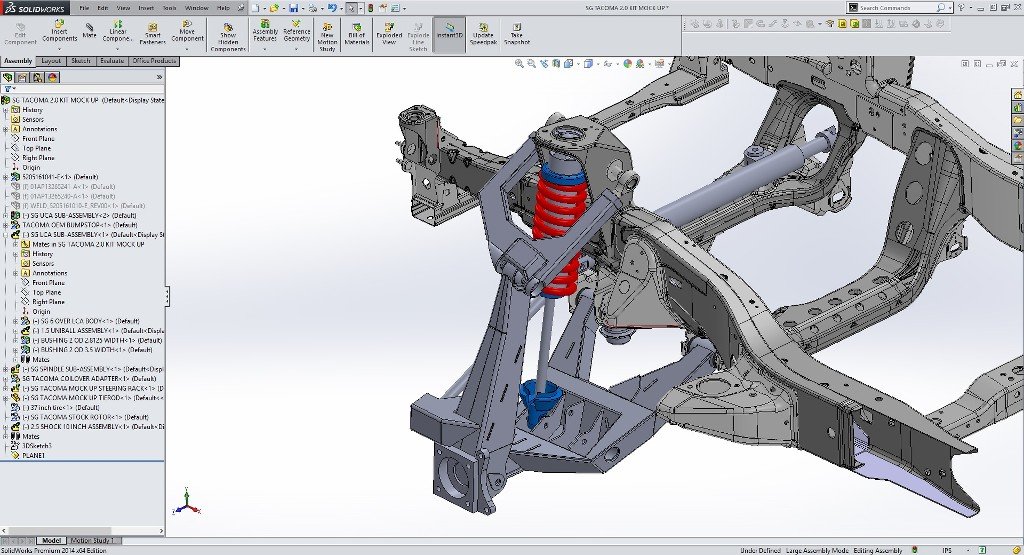Open the DisplayManager tab icon in panel
1024x555 pixels.
pyautogui.click(x=53, y=77)
